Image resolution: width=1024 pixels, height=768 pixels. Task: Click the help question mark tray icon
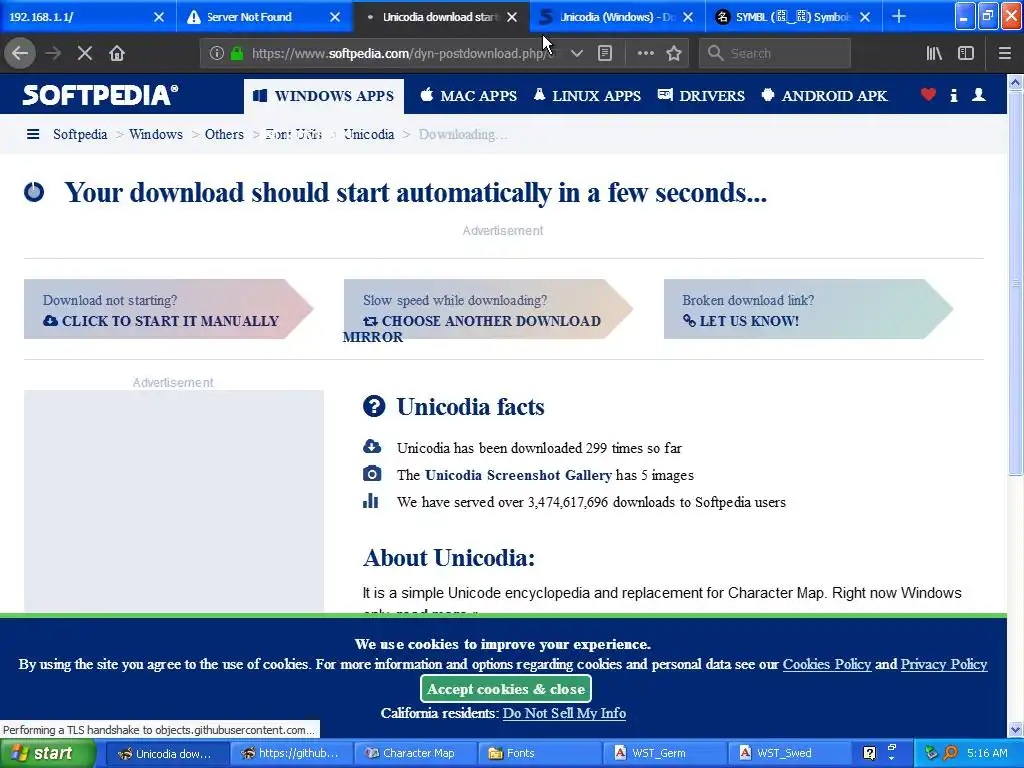click(869, 753)
